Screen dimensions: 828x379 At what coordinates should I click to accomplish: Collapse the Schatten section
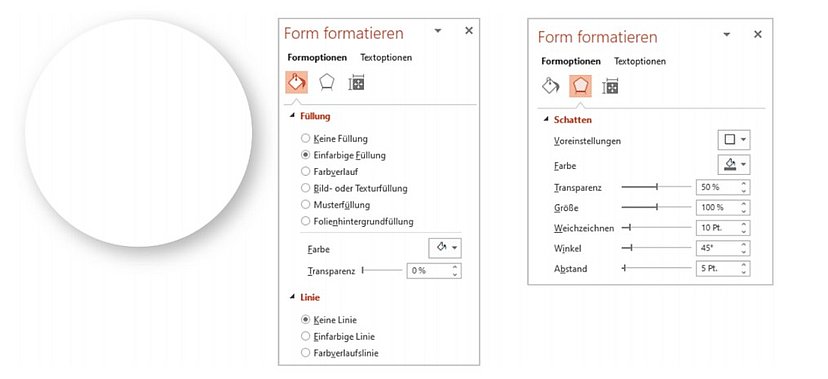tap(546, 120)
